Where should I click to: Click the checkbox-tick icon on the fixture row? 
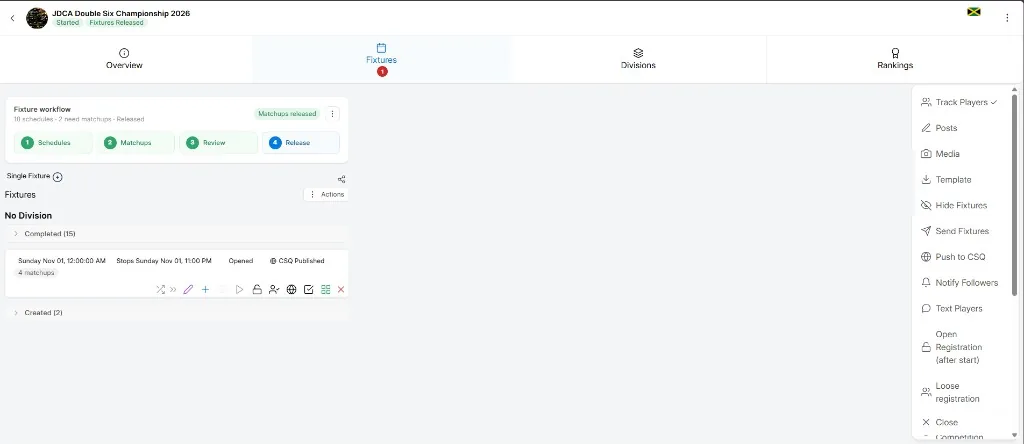[309, 289]
